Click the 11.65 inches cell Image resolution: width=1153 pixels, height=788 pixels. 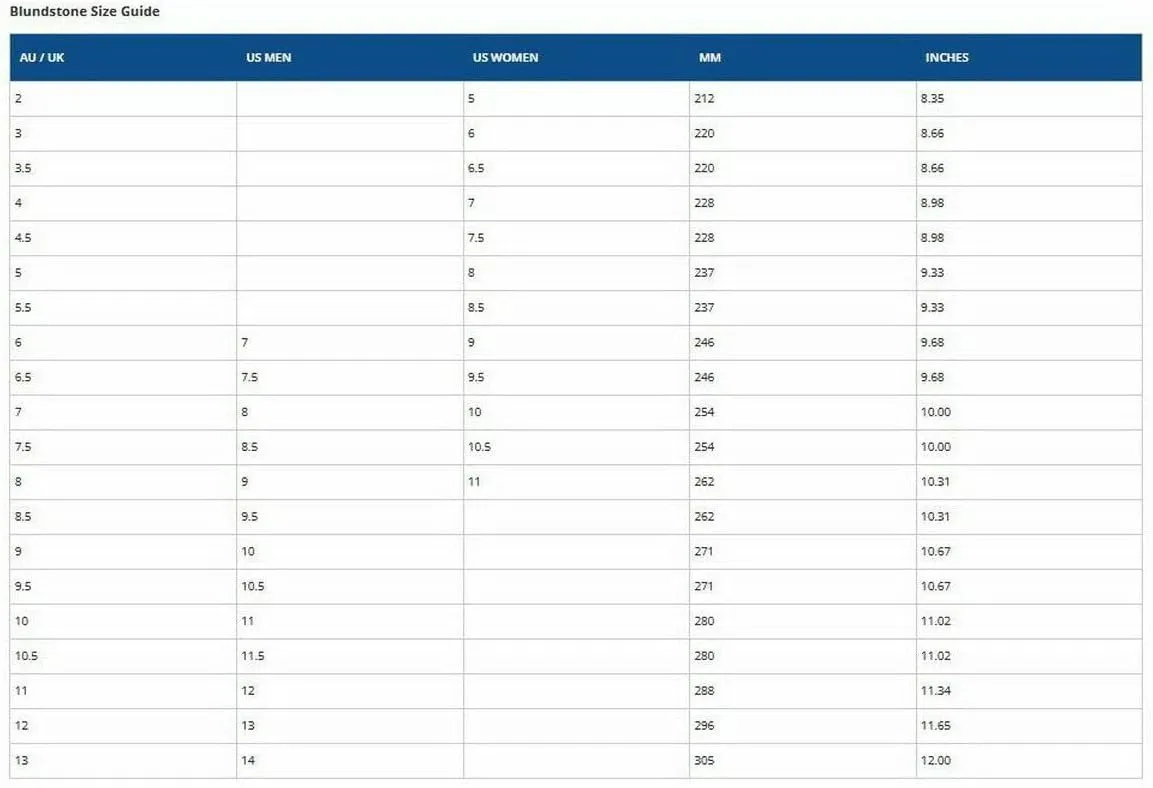pyautogui.click(x=1029, y=726)
